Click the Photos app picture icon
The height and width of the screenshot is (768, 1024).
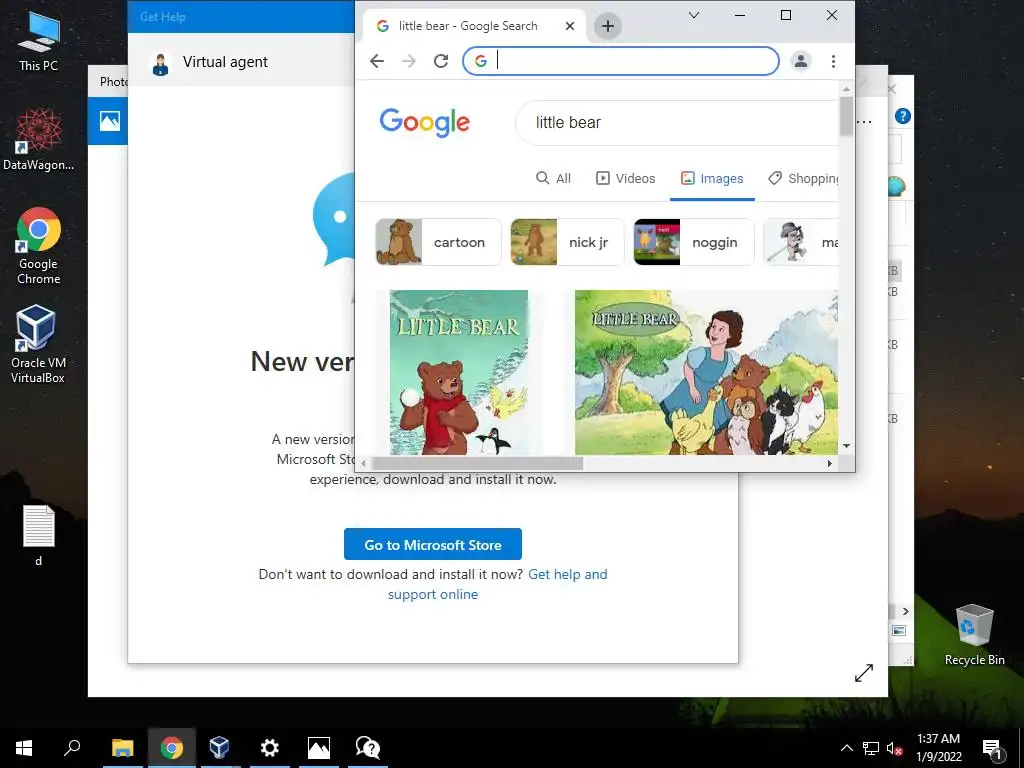tap(110, 121)
